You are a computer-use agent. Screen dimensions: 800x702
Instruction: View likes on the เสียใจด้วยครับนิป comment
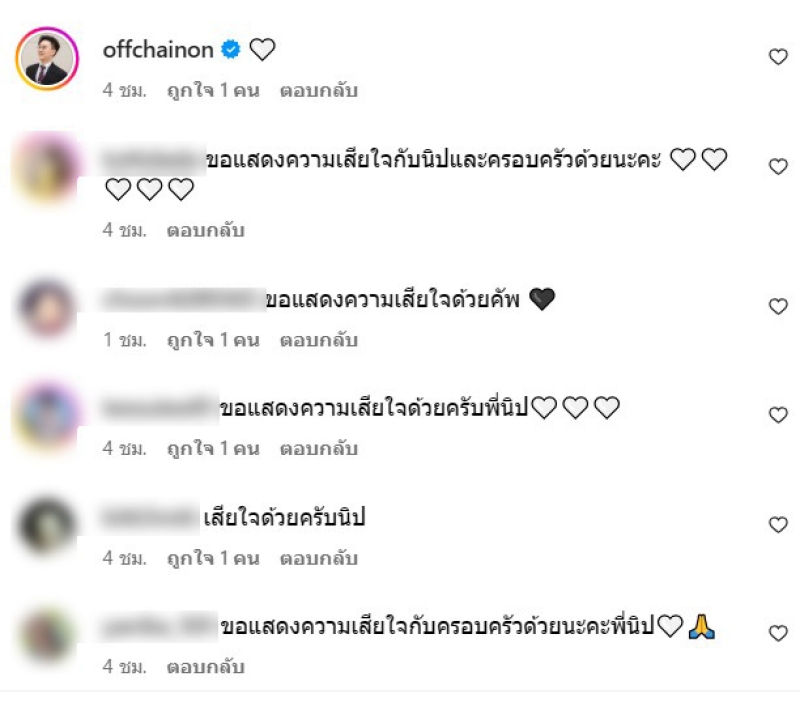(213, 558)
